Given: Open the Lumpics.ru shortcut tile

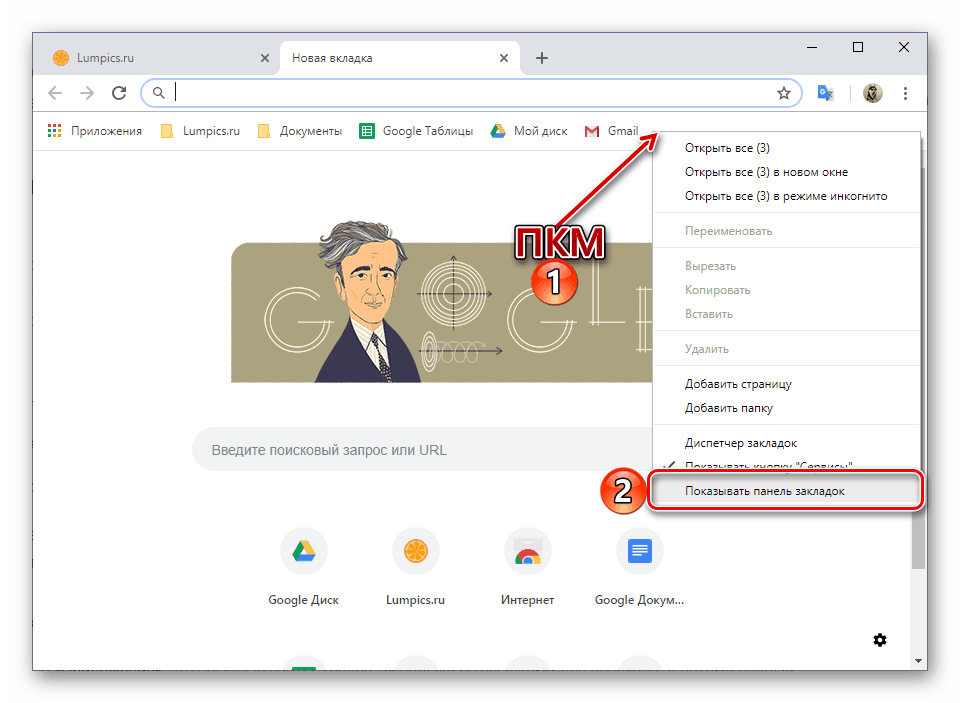Looking at the screenshot, I should click(x=416, y=566).
